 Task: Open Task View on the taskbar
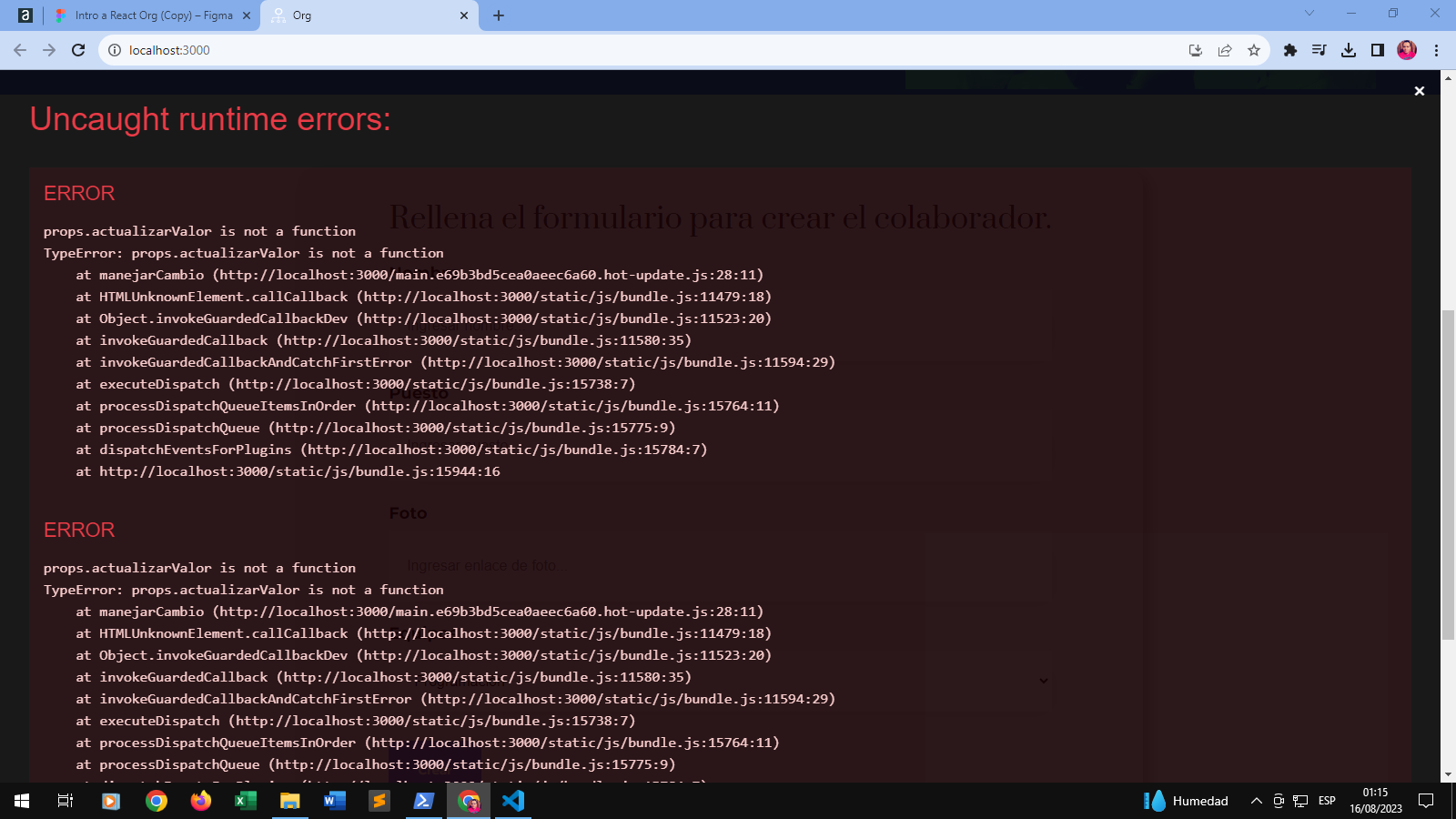[x=66, y=801]
